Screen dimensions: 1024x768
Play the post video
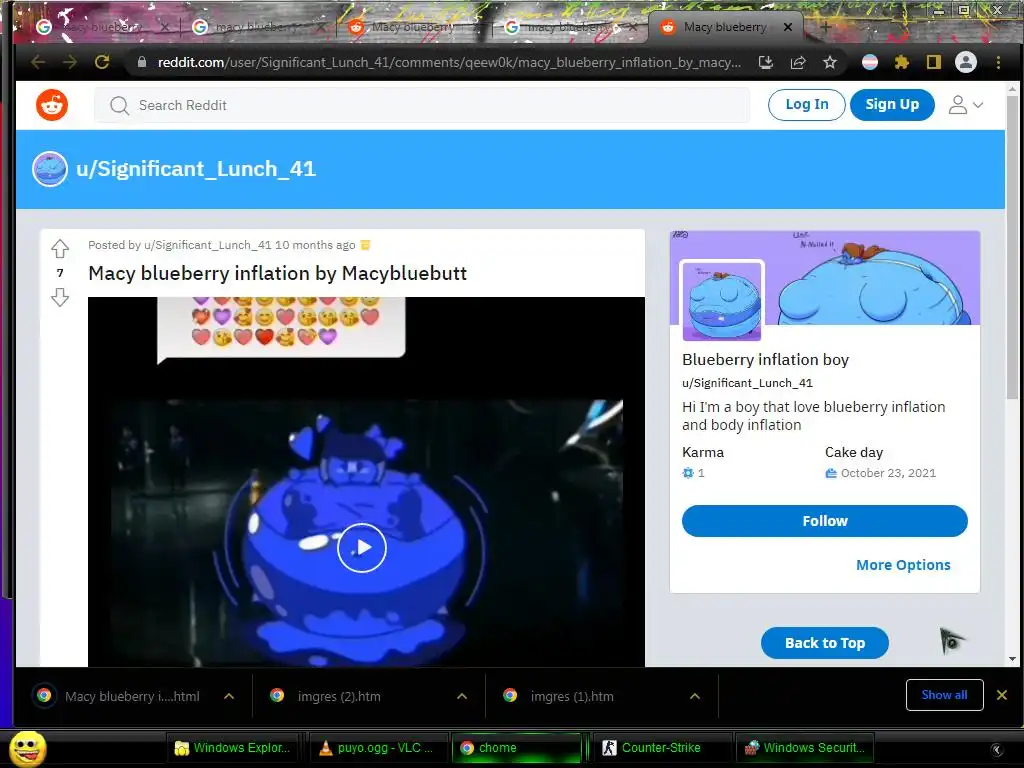(x=362, y=547)
